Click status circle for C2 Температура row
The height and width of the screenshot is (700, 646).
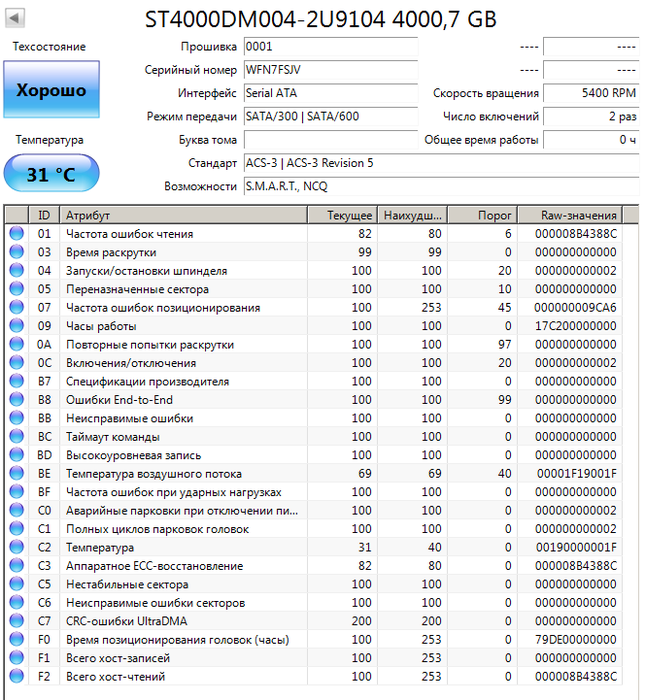(17, 547)
